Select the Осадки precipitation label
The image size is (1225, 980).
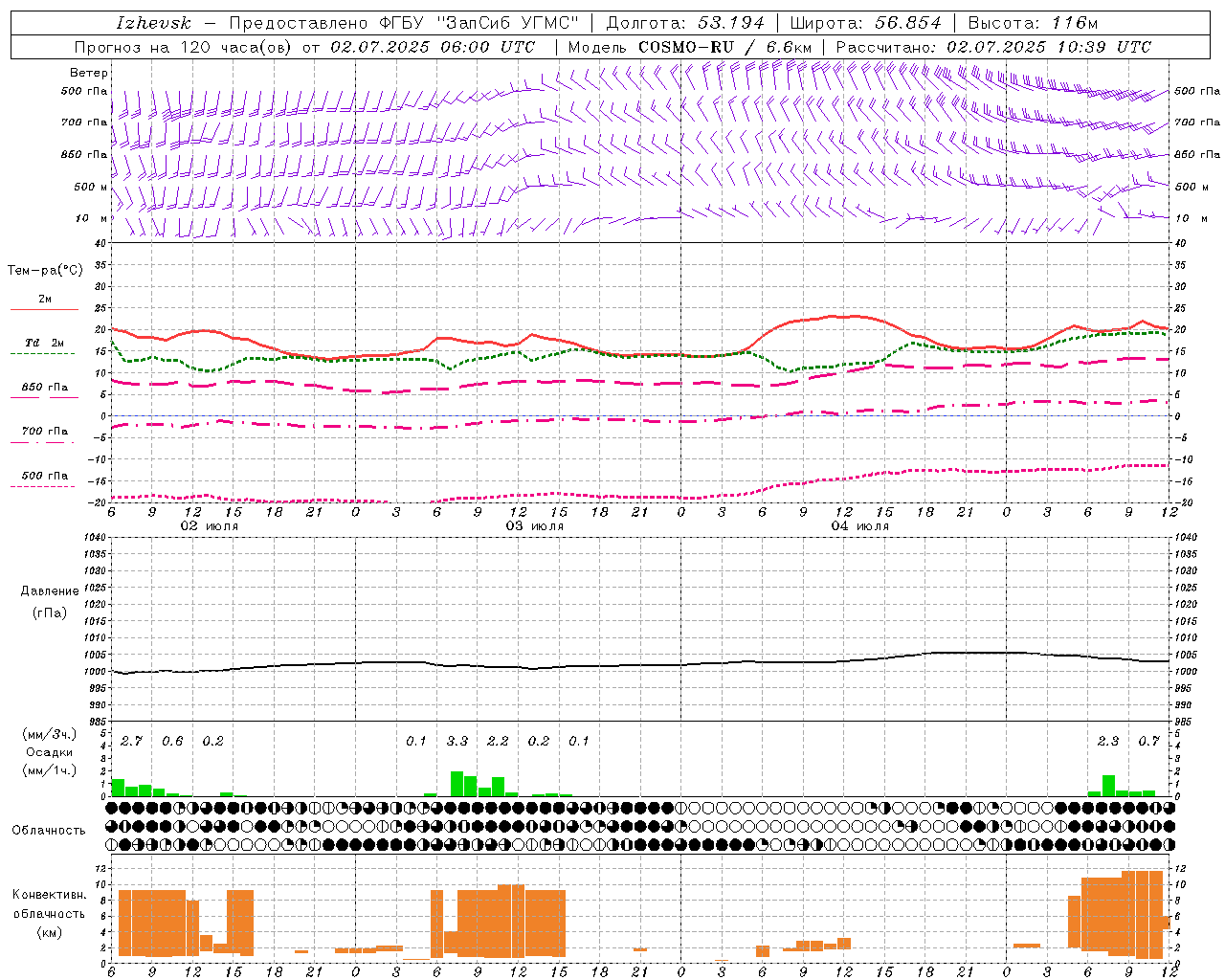pyautogui.click(x=50, y=752)
